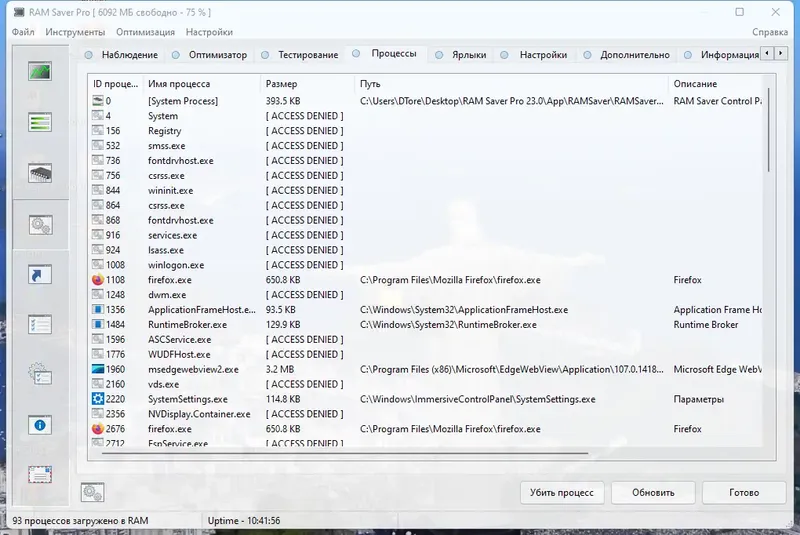
Task: Open the Файл menu
Action: coord(23,32)
